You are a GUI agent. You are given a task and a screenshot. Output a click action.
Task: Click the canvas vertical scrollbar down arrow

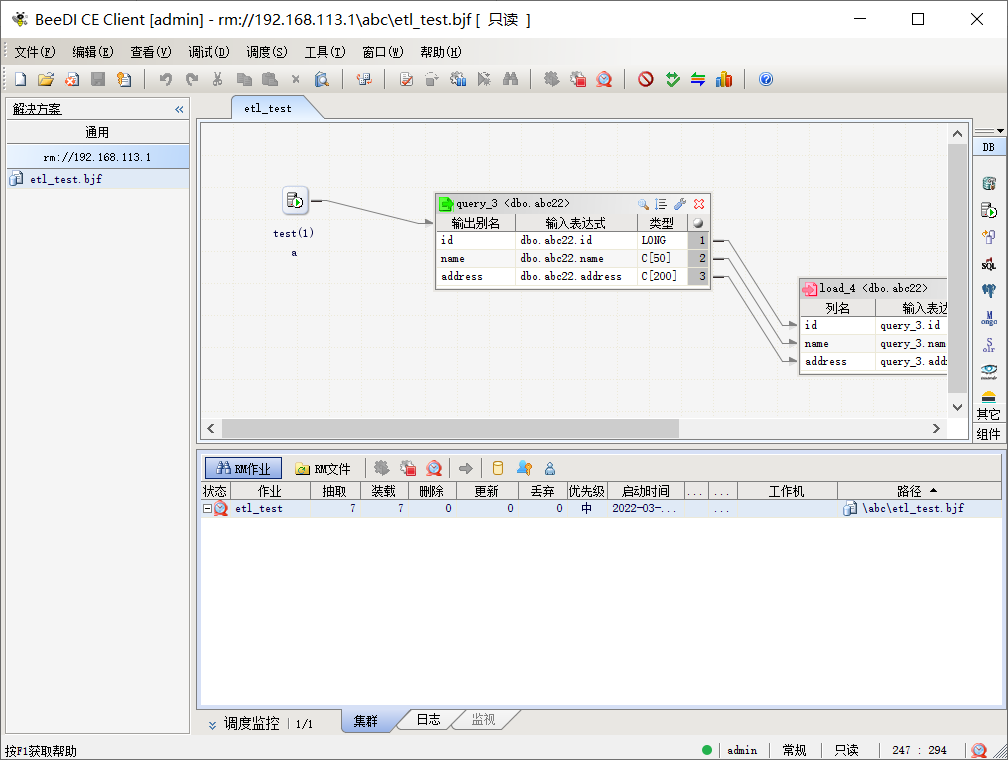957,407
